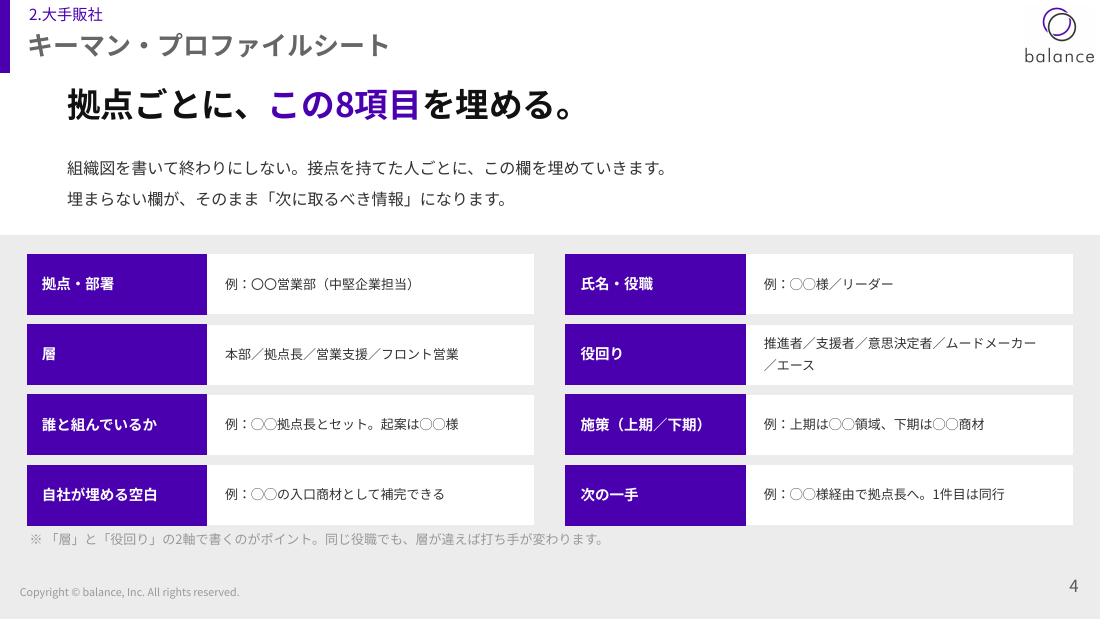Select the 役回り label cell

click(655, 354)
